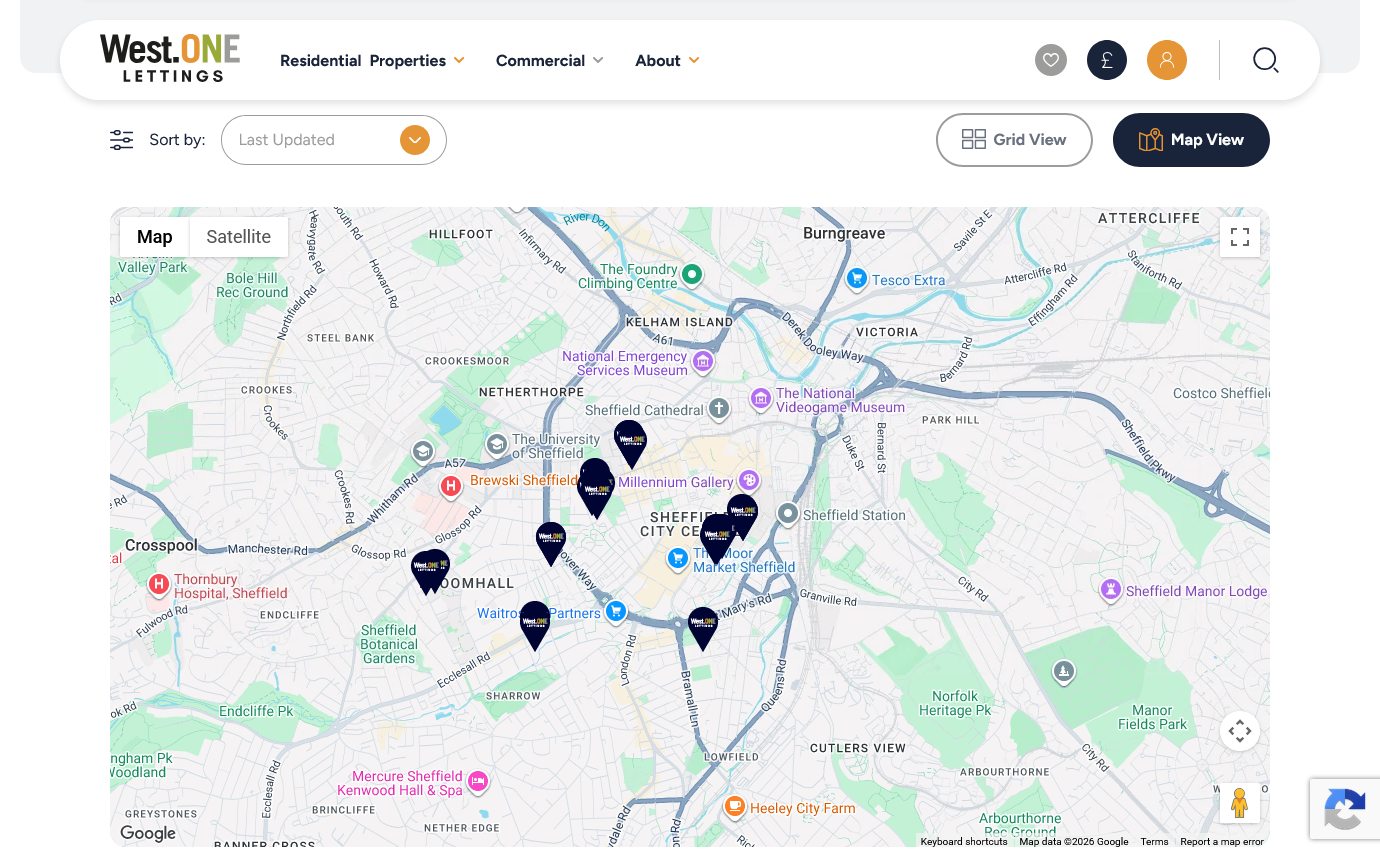Click The University of Sheffield marker

(x=496, y=443)
